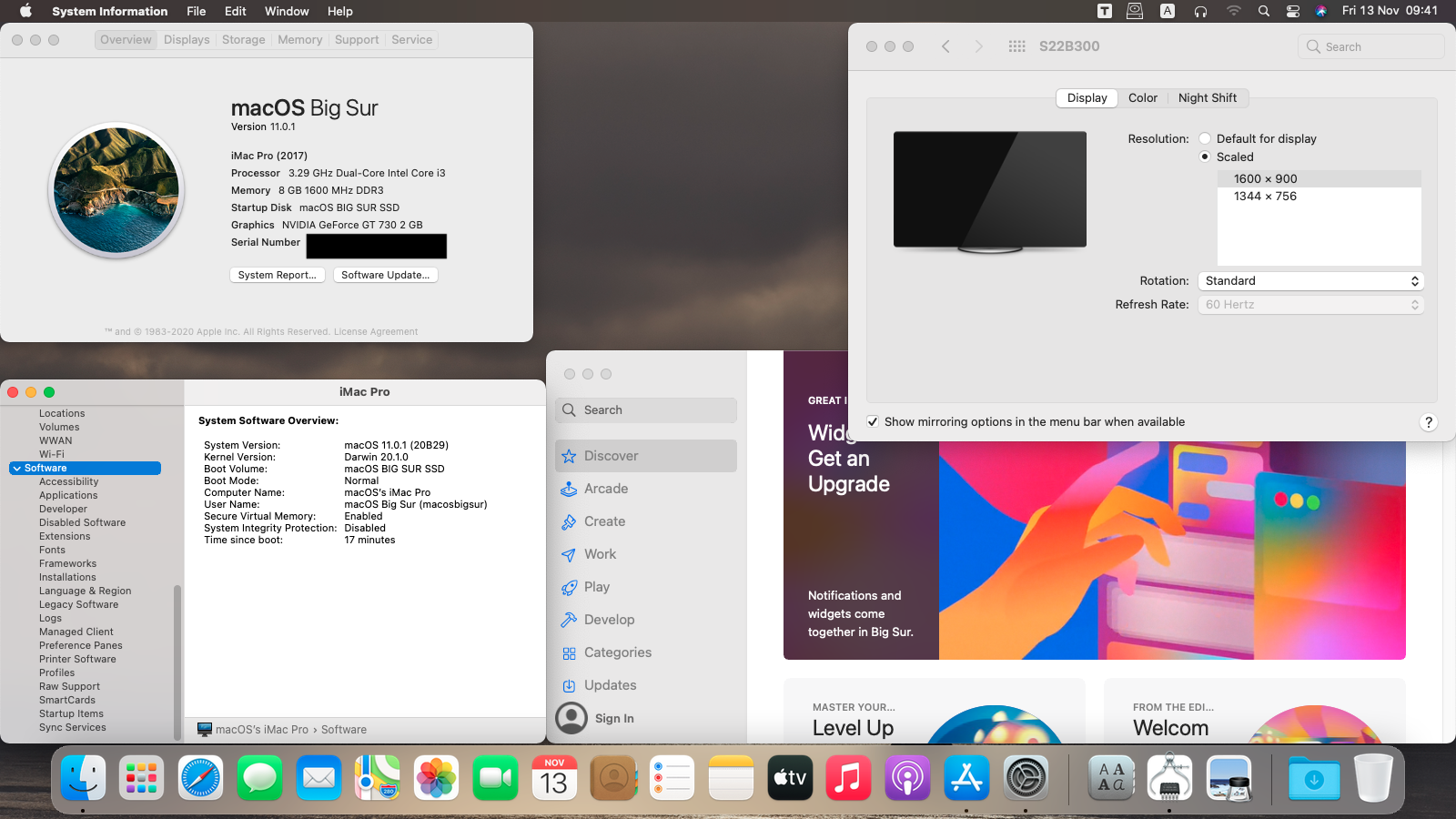Open System Information chip icon in Dock
Viewport: 1456px width, 819px height.
pos(1170,778)
